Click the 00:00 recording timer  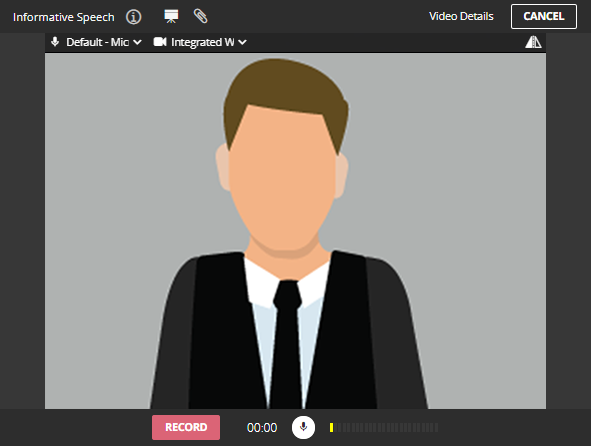coord(262,428)
